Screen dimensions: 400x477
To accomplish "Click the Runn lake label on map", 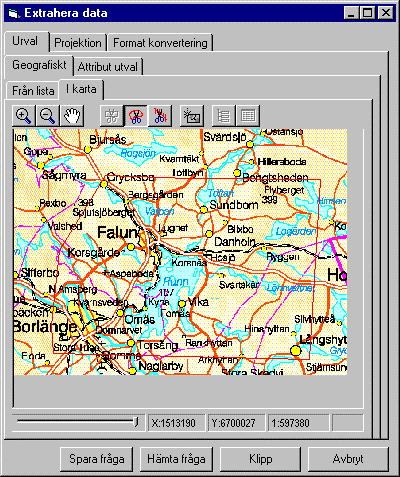I will coord(176,282).
